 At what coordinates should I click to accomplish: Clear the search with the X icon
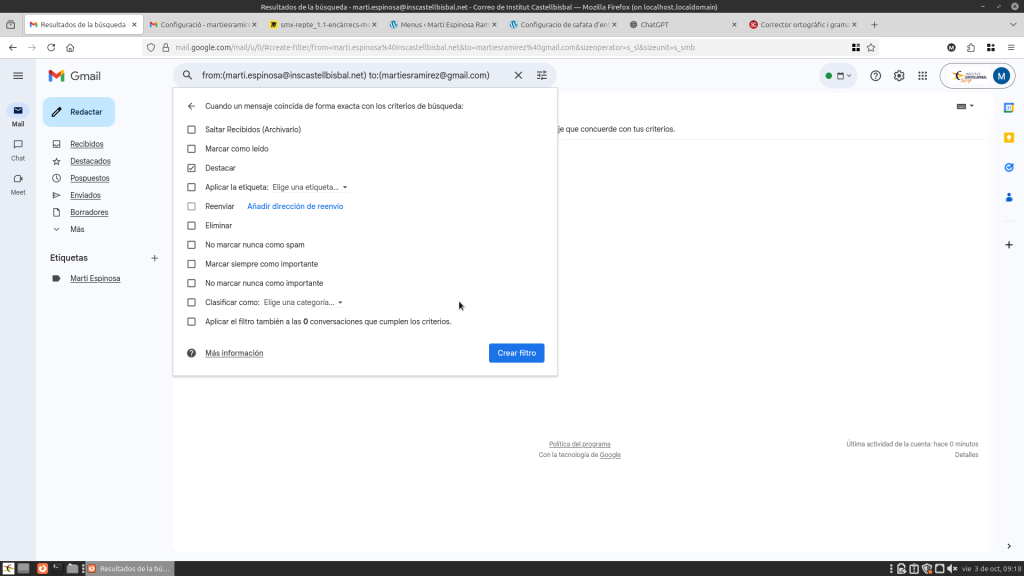point(518,75)
